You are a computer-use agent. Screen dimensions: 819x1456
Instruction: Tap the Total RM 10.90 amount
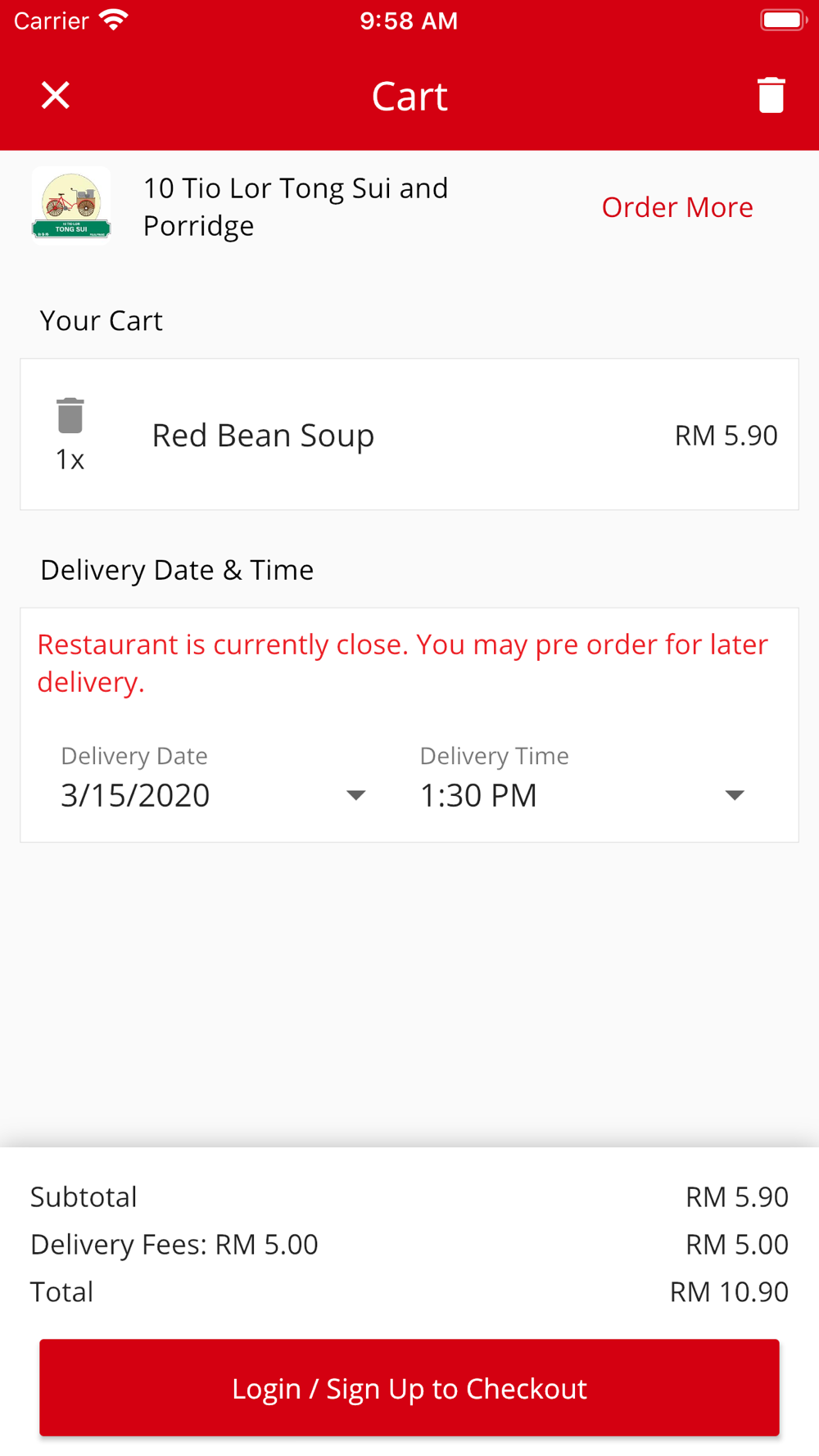[728, 1291]
